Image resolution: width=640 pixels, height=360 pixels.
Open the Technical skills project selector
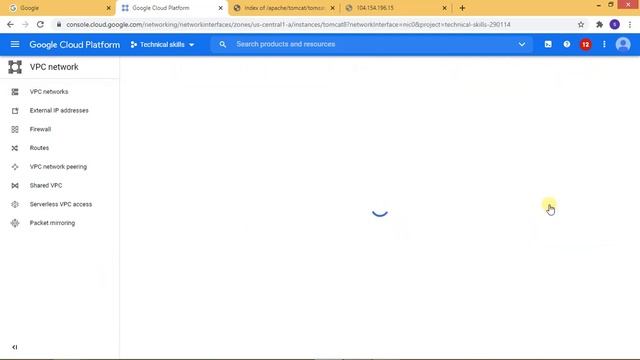162,44
